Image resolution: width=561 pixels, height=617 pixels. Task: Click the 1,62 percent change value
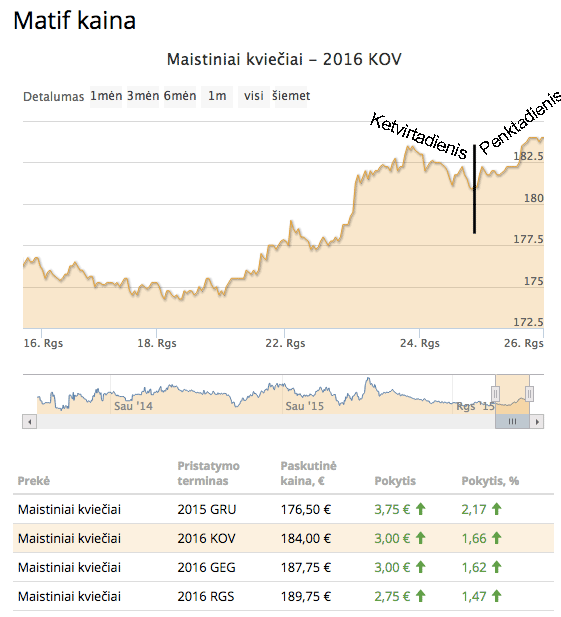pyautogui.click(x=474, y=567)
